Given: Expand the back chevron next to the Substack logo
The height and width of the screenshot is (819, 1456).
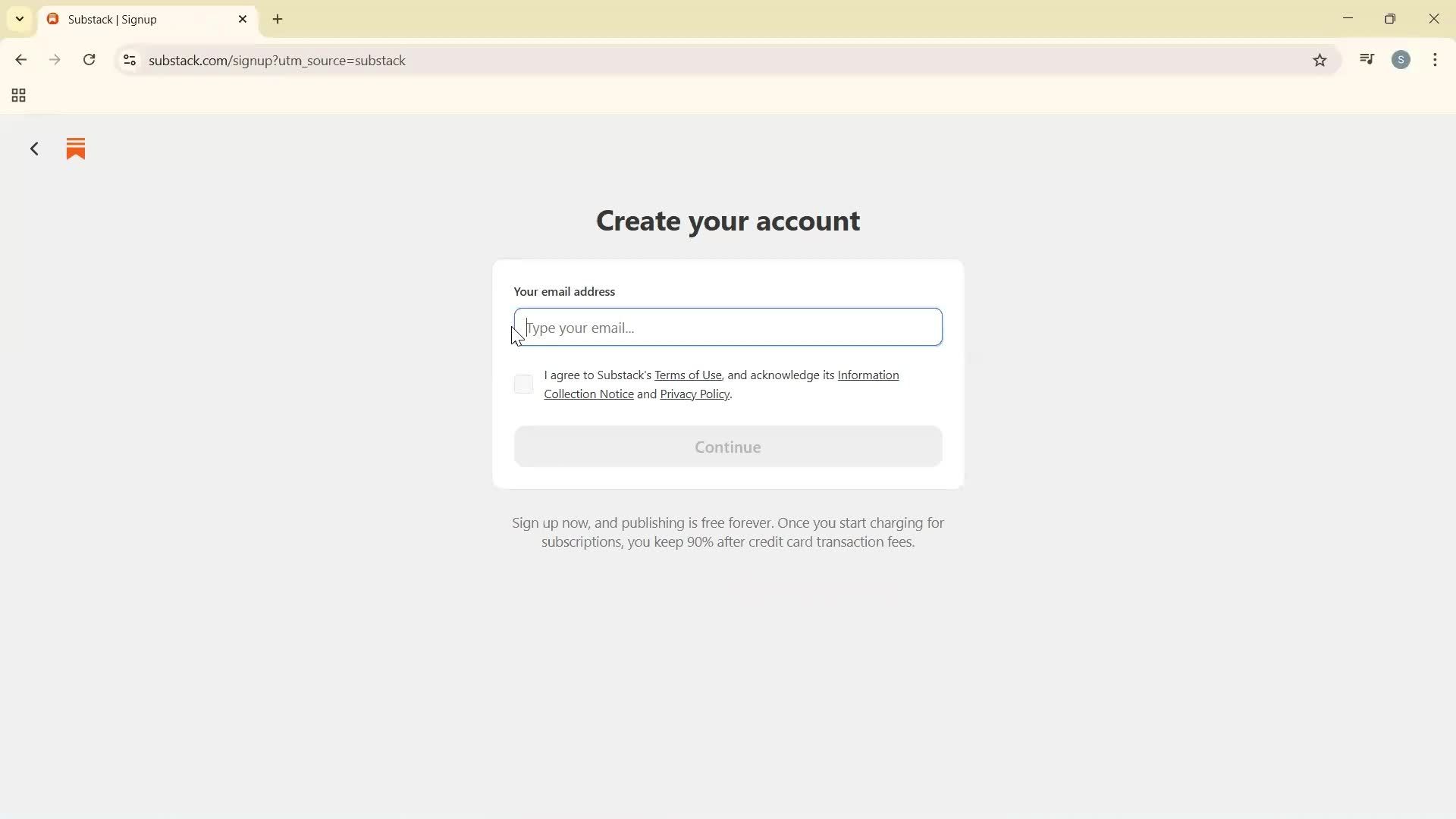Looking at the screenshot, I should [33, 149].
